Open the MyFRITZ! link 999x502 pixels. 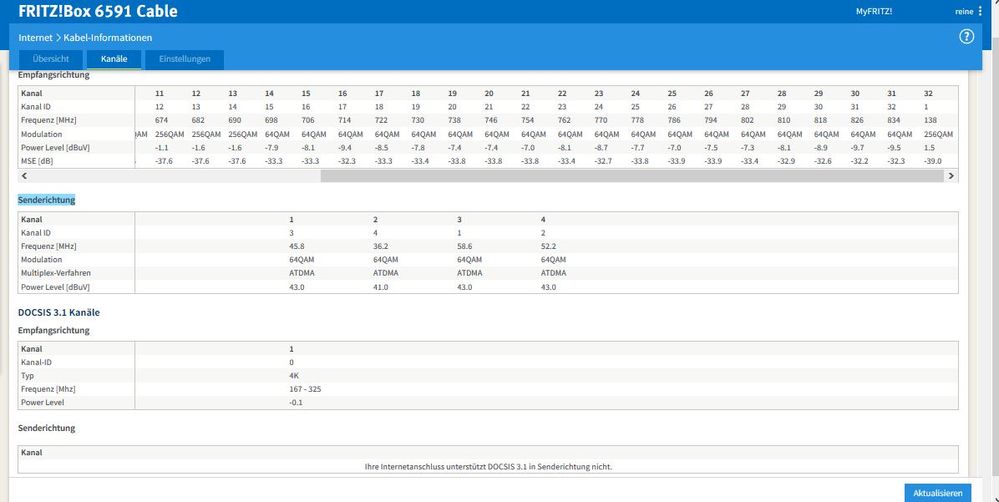[x=873, y=11]
